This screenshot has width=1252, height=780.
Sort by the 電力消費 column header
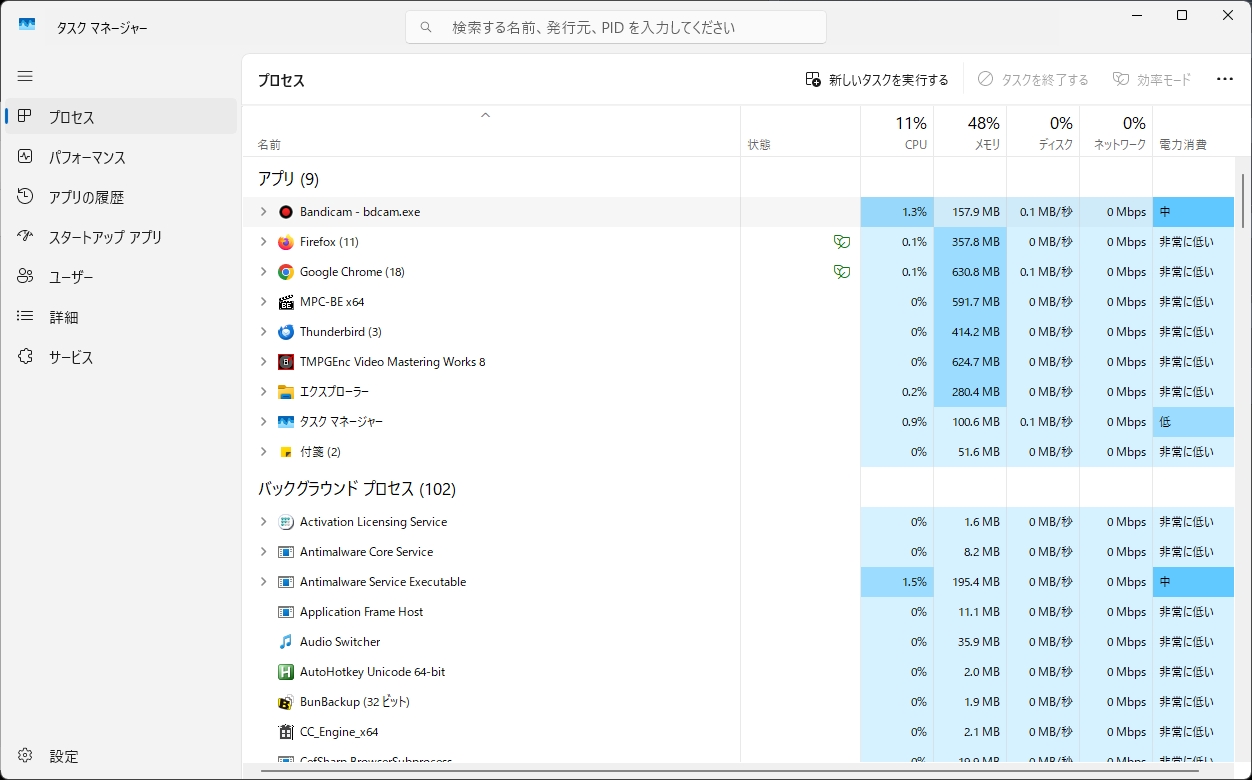(1193, 132)
